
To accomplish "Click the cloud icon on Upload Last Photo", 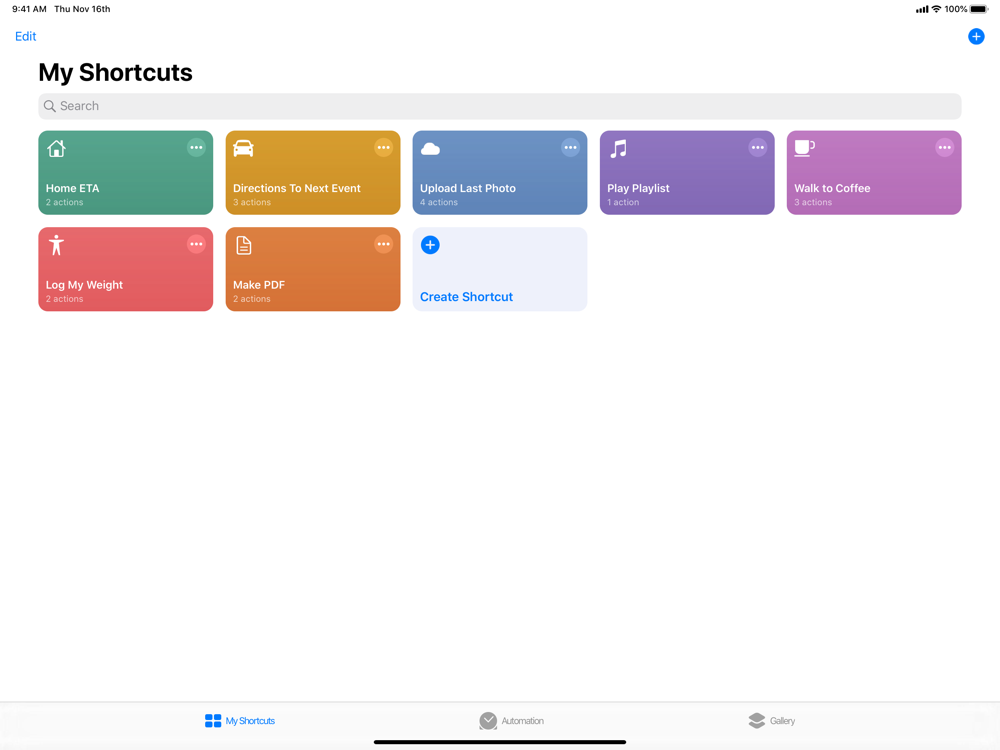I will click(430, 149).
